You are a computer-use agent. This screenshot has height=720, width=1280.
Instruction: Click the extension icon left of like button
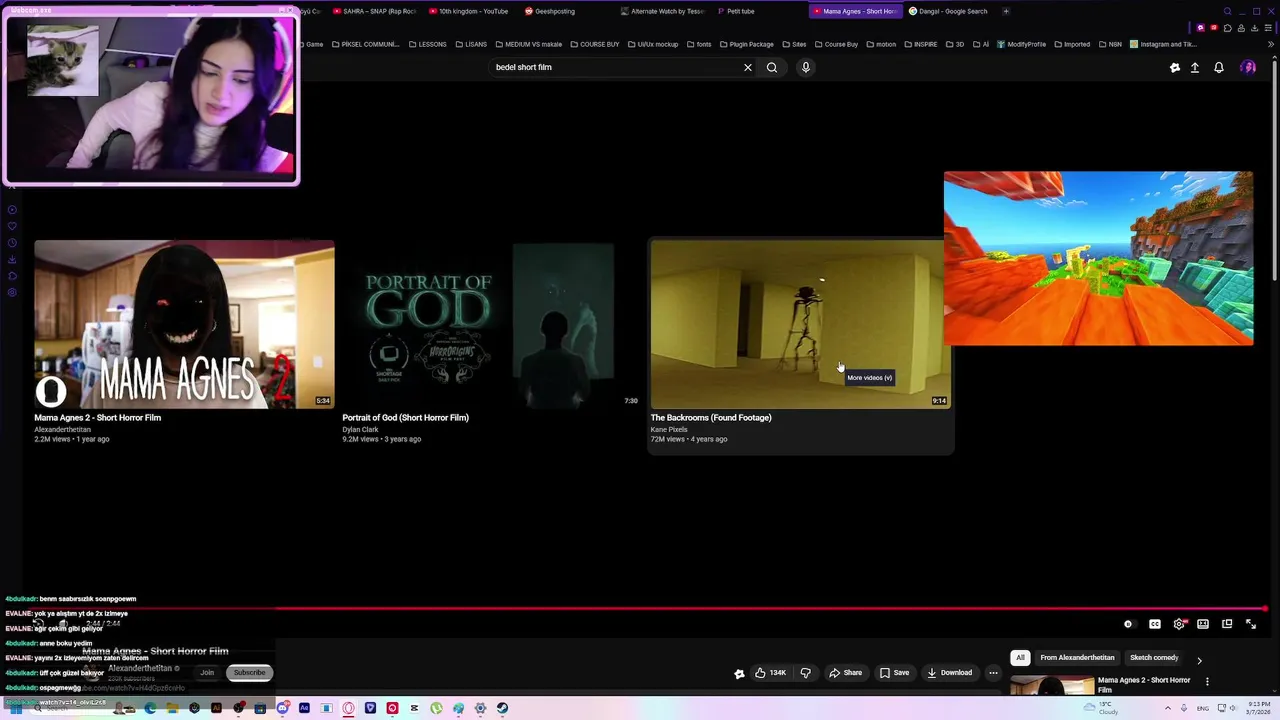click(x=739, y=673)
